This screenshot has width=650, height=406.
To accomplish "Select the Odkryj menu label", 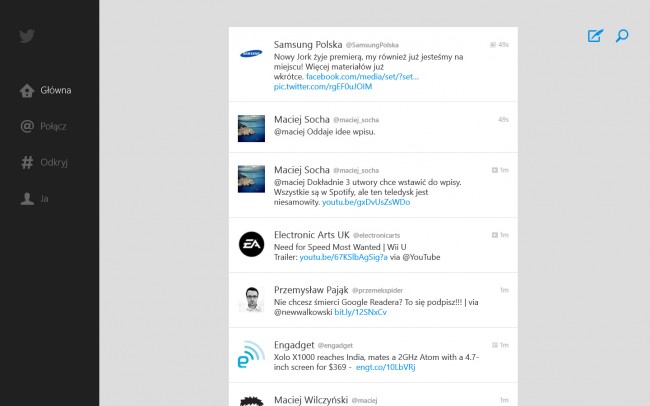I will pos(54,163).
